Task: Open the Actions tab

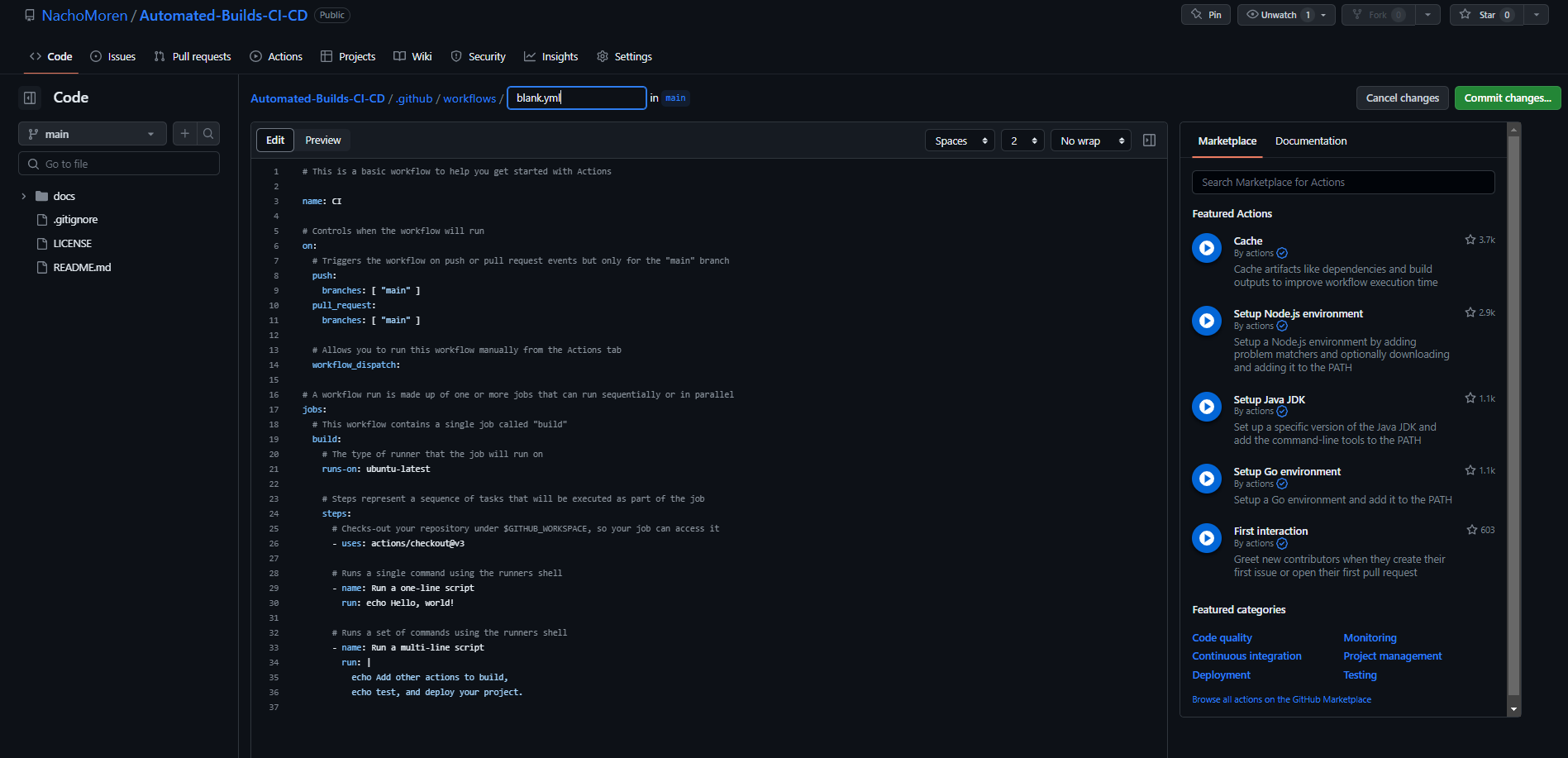Action: coord(276,56)
